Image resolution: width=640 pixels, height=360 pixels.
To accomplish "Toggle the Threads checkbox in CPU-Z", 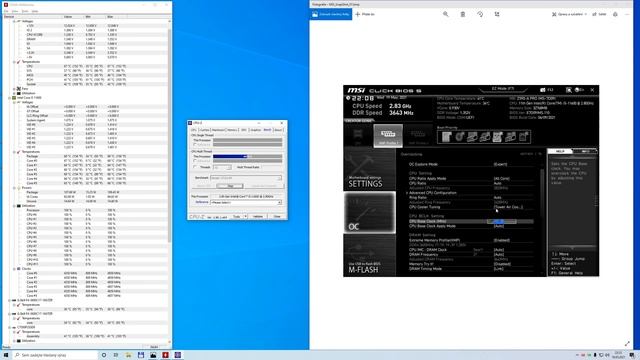I will (x=195, y=167).
